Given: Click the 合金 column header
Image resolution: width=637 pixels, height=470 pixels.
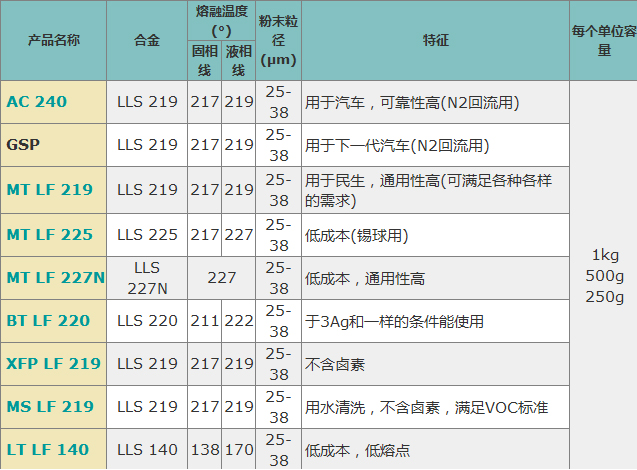Looking at the screenshot, I should click(x=146, y=40).
